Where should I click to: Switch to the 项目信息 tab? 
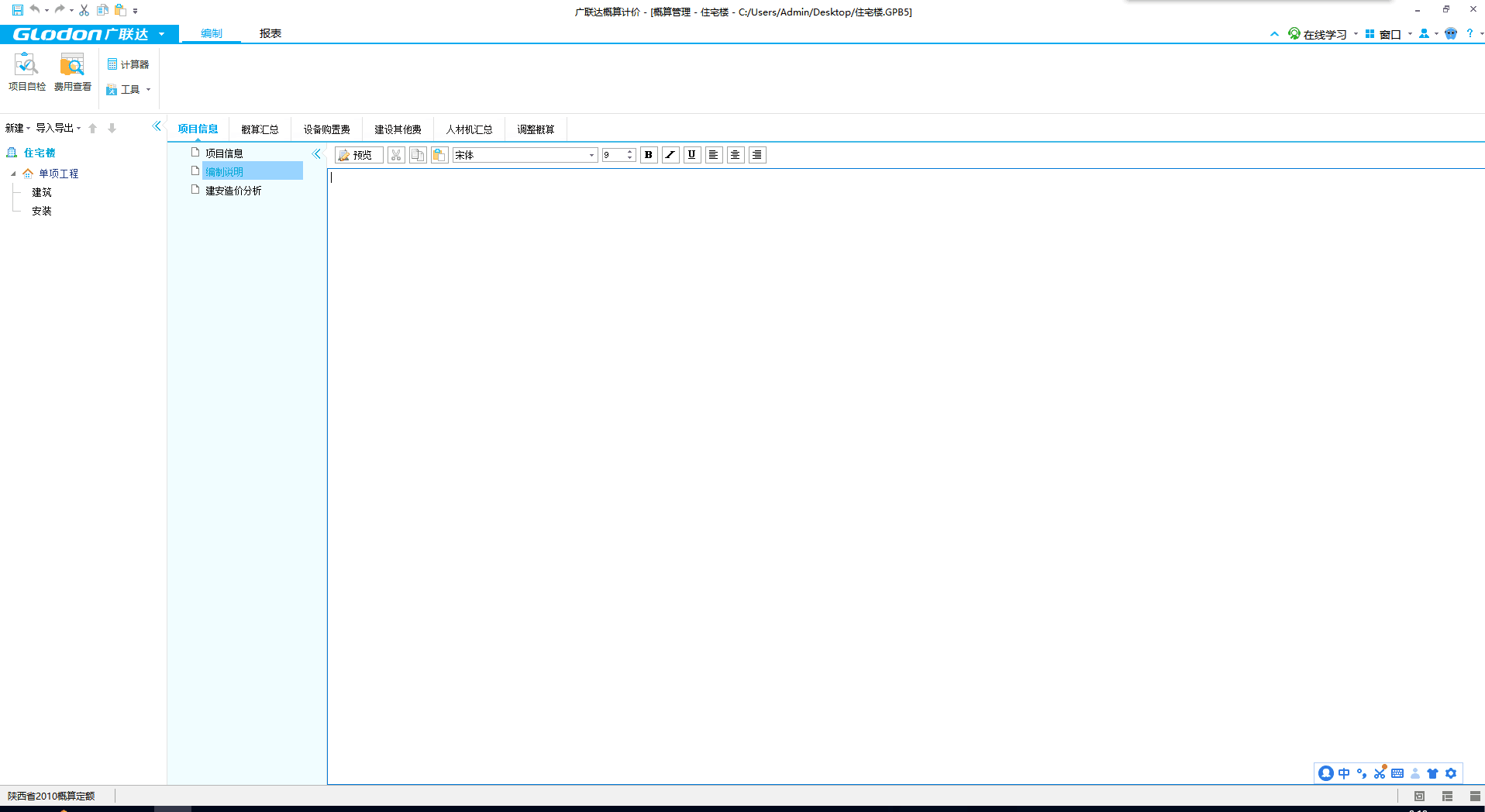pyautogui.click(x=198, y=129)
